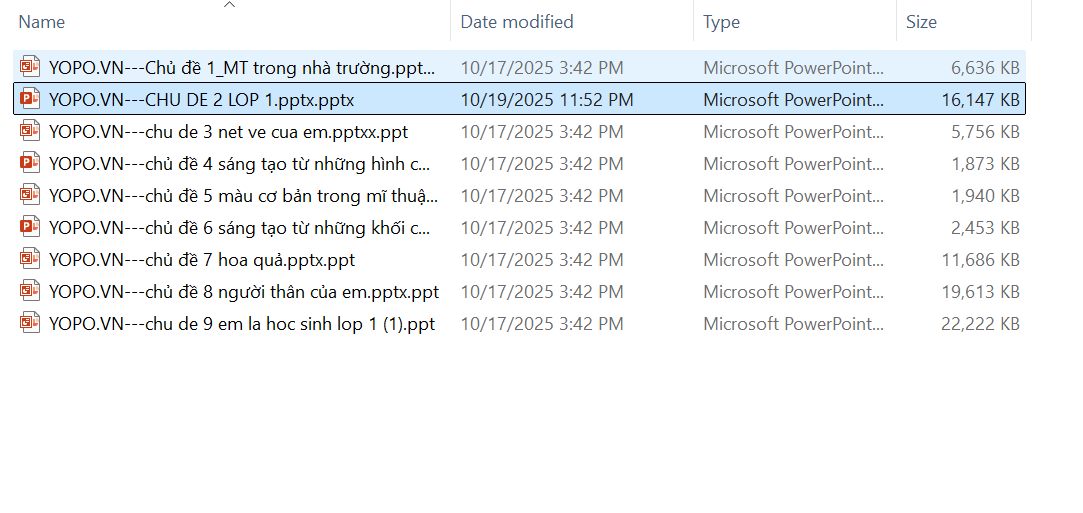The image size is (1083, 513).
Task: Click the Type cell of the 1,873 KB file
Action: click(x=793, y=164)
